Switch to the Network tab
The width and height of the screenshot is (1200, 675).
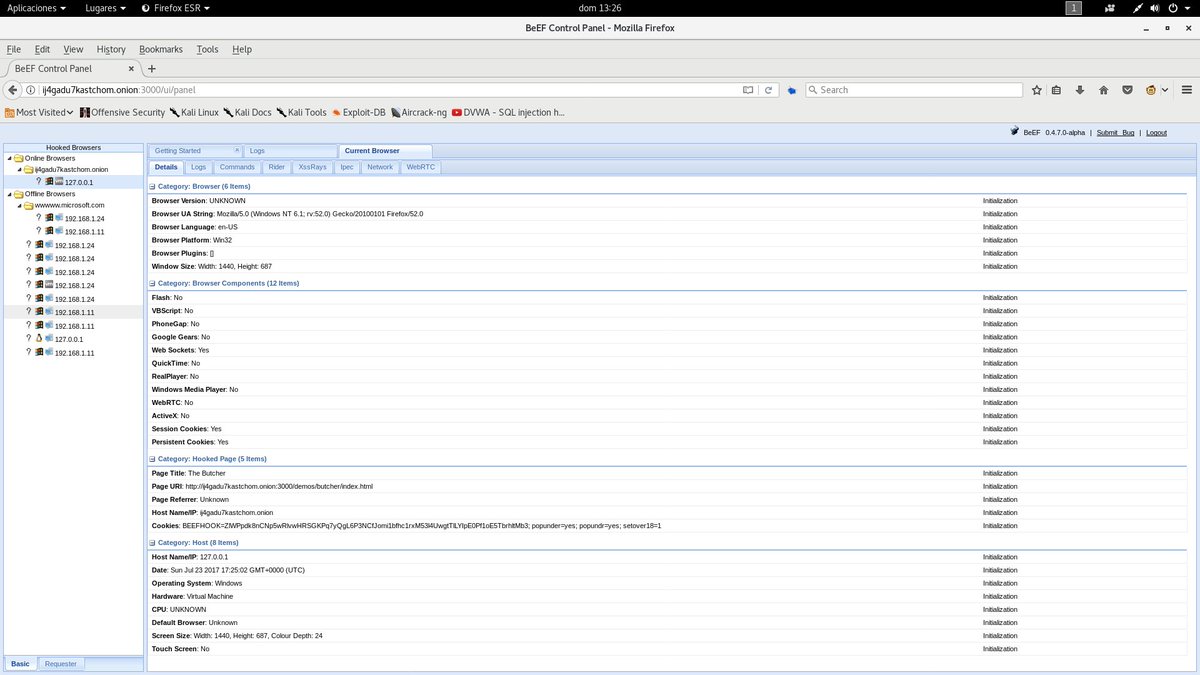click(x=380, y=167)
